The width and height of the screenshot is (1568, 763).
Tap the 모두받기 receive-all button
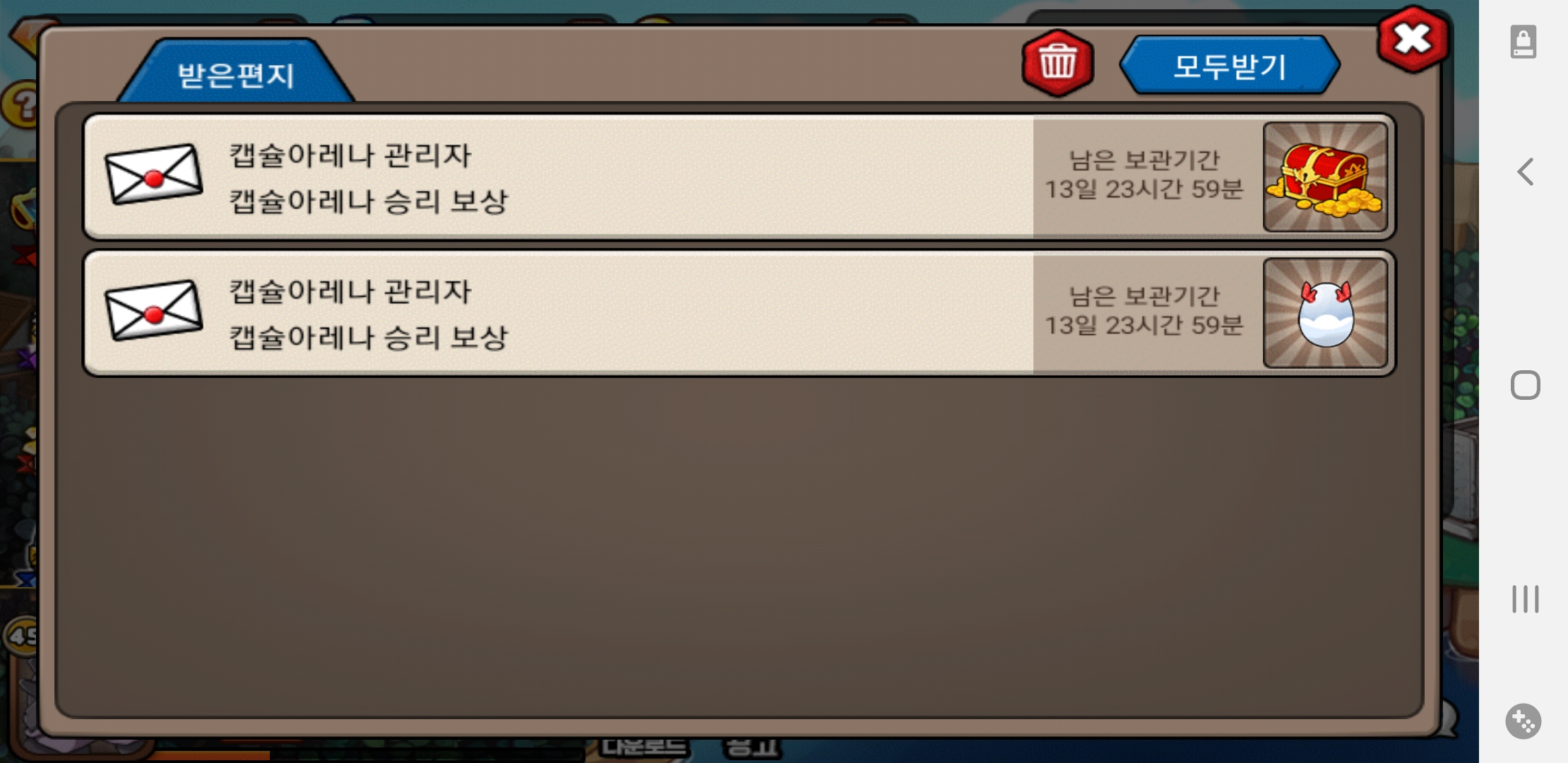[1229, 66]
